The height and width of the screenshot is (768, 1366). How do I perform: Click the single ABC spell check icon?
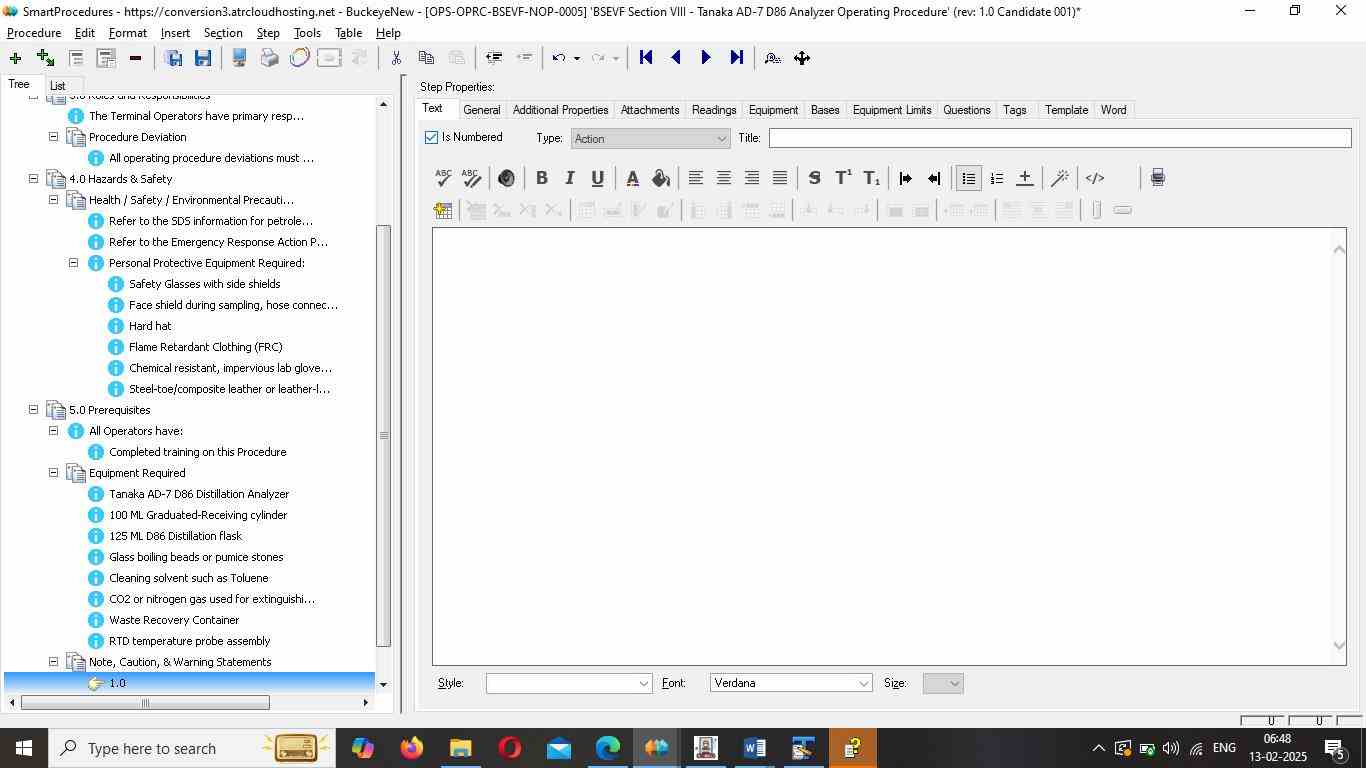pyautogui.click(x=443, y=178)
